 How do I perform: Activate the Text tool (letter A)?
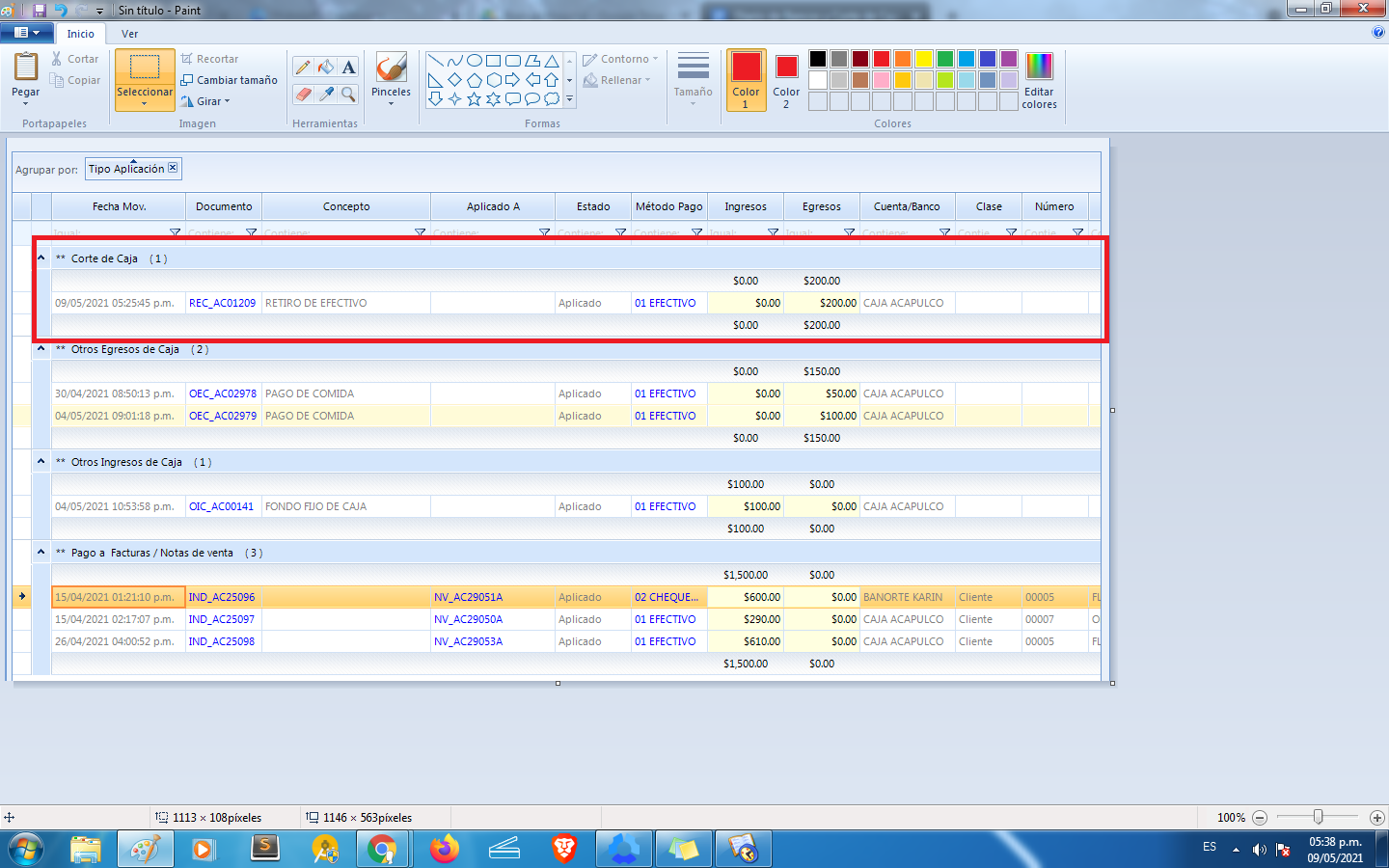[x=349, y=67]
